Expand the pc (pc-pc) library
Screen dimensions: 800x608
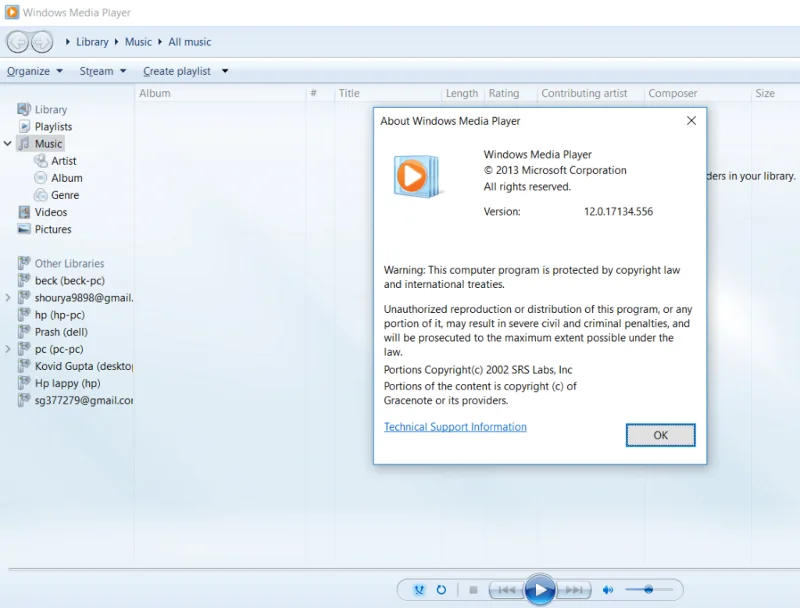(x=7, y=348)
